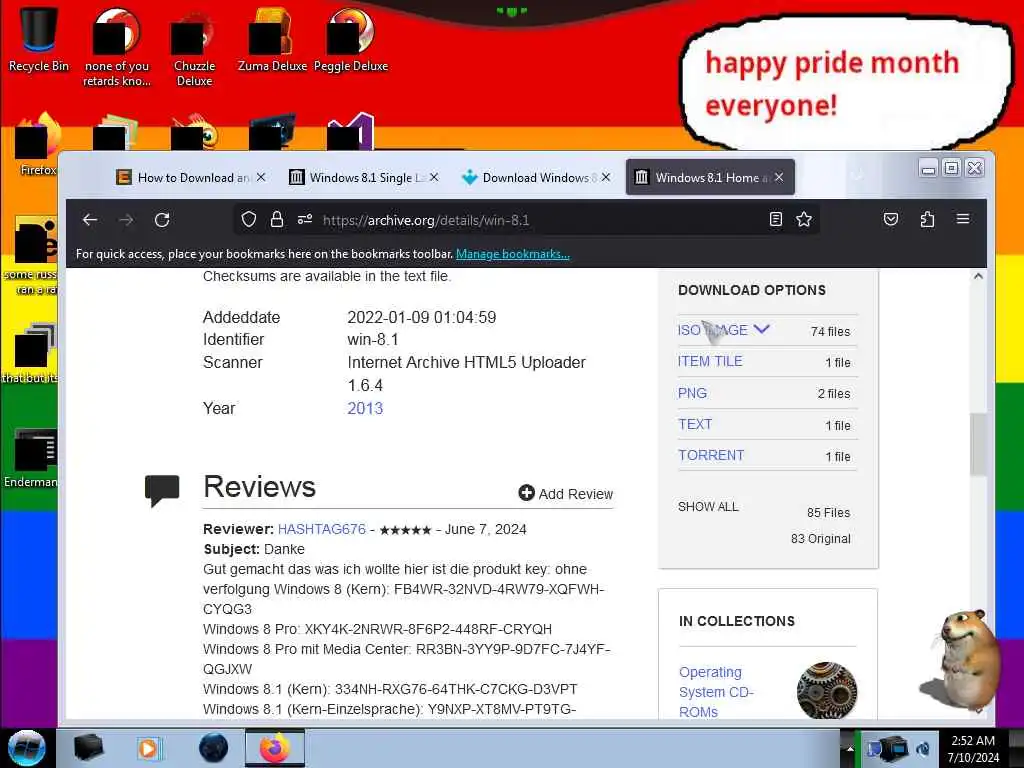Click the volume tray icon
This screenshot has width=1024, height=768.
coord(923,749)
